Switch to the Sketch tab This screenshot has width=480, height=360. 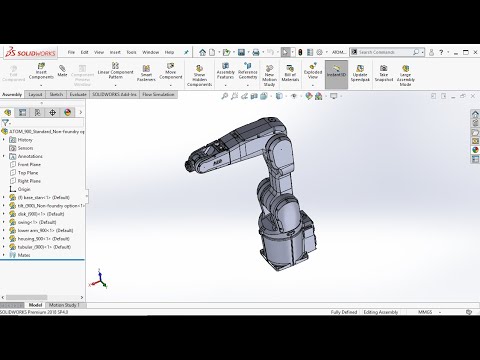pos(56,95)
